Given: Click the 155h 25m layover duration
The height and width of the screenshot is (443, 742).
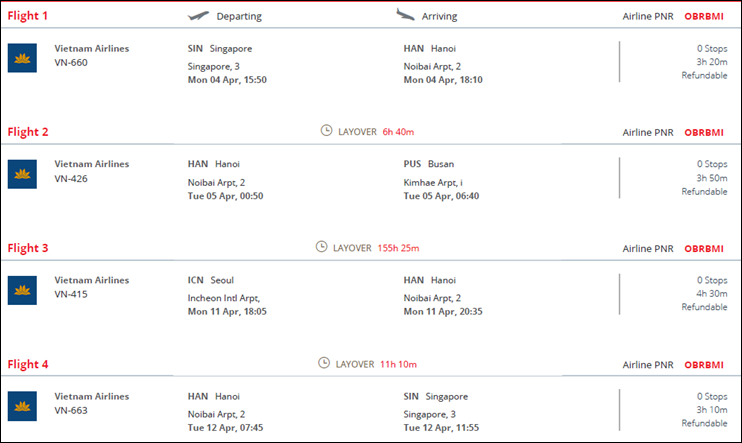Looking at the screenshot, I should tap(398, 248).
